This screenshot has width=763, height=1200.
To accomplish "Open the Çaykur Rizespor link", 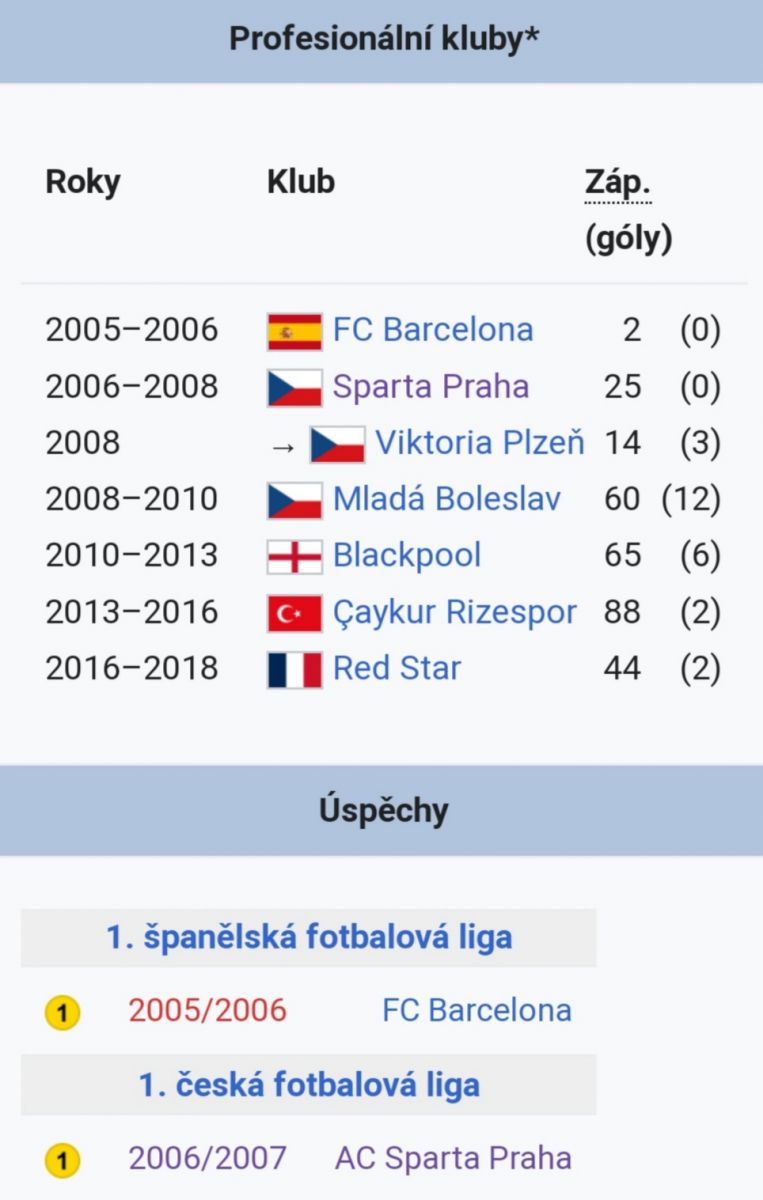I will 455,612.
